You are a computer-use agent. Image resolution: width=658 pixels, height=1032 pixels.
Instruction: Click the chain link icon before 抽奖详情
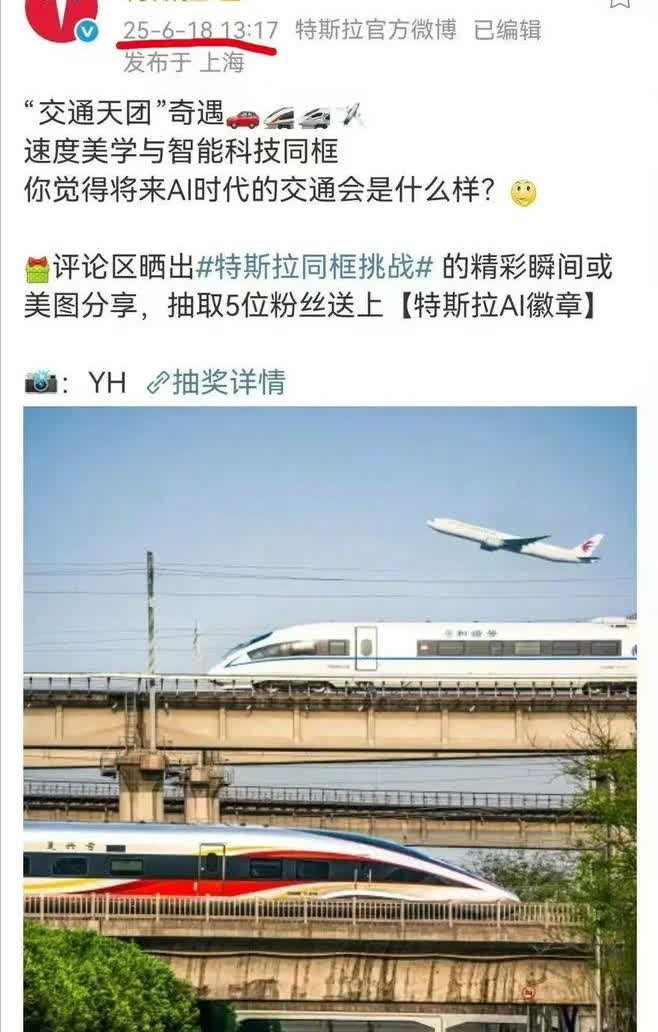point(158,383)
